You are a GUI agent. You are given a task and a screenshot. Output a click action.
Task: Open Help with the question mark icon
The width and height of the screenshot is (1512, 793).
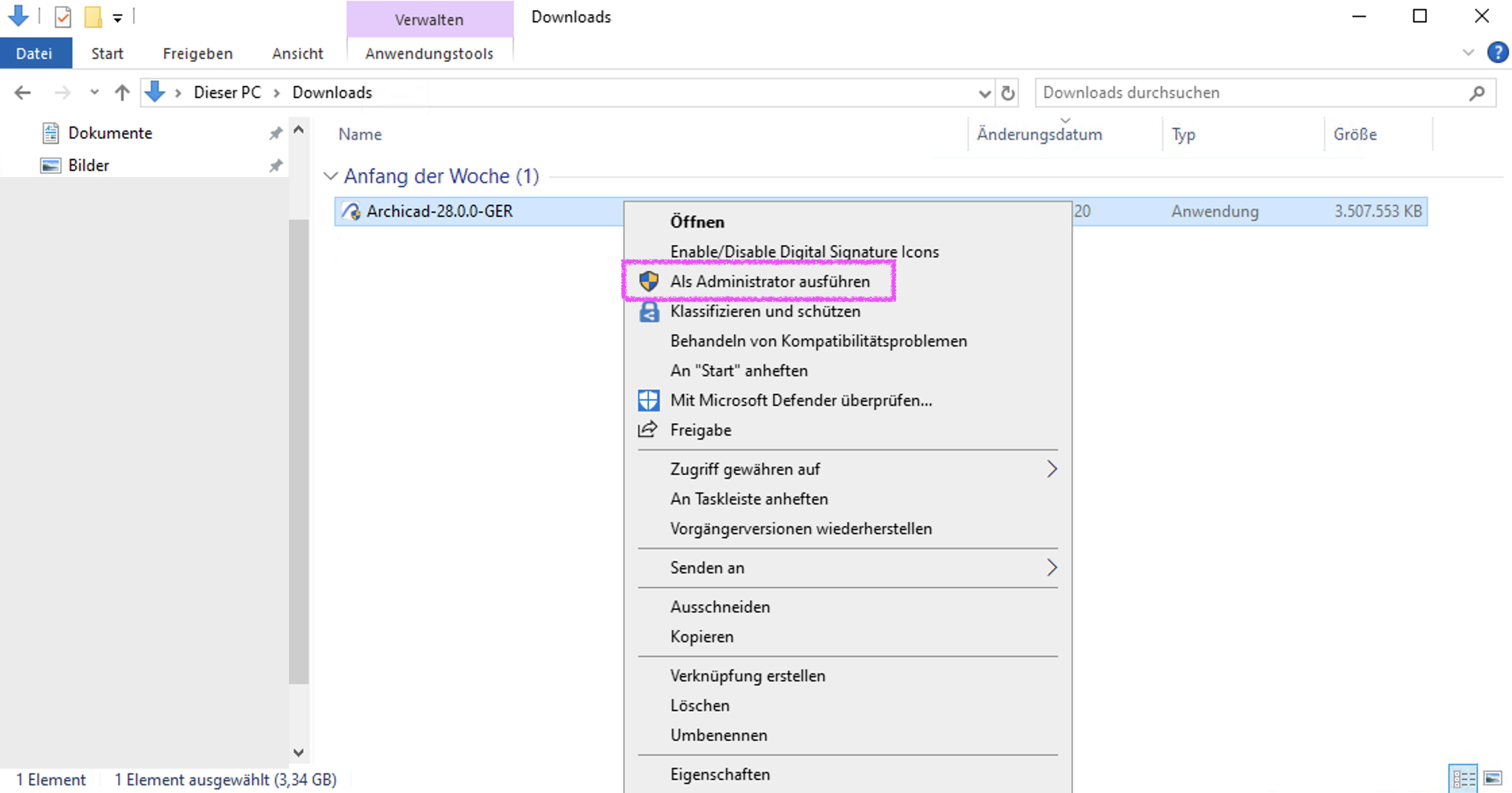tap(1497, 53)
